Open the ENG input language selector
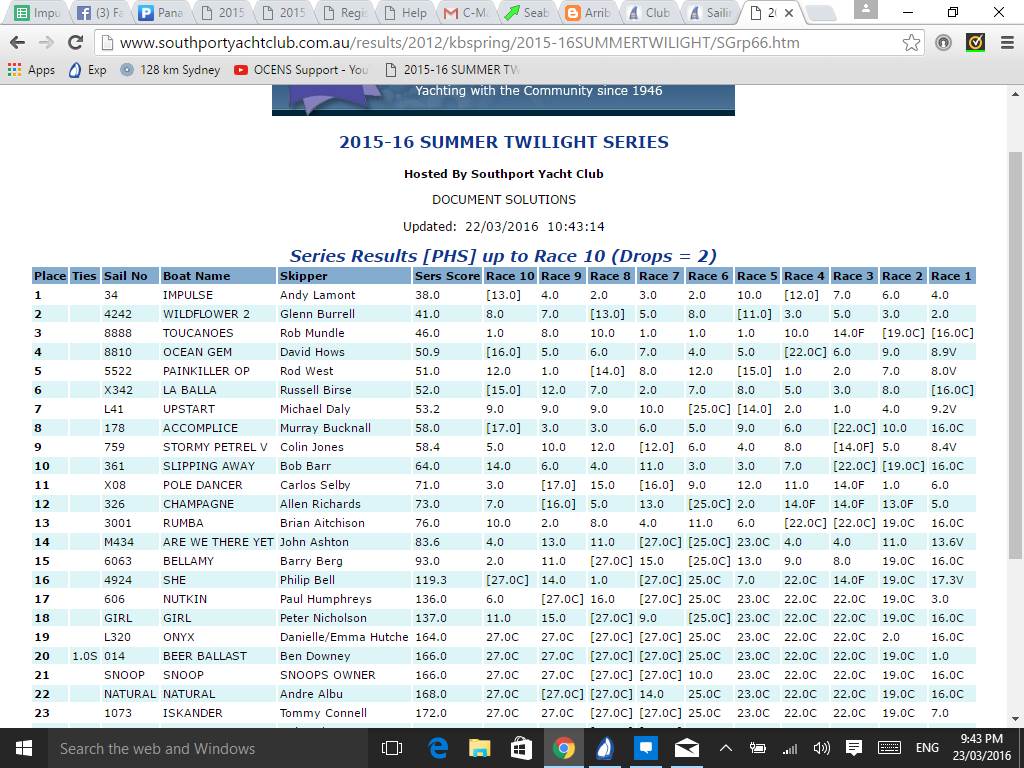The image size is (1024, 768). (927, 748)
